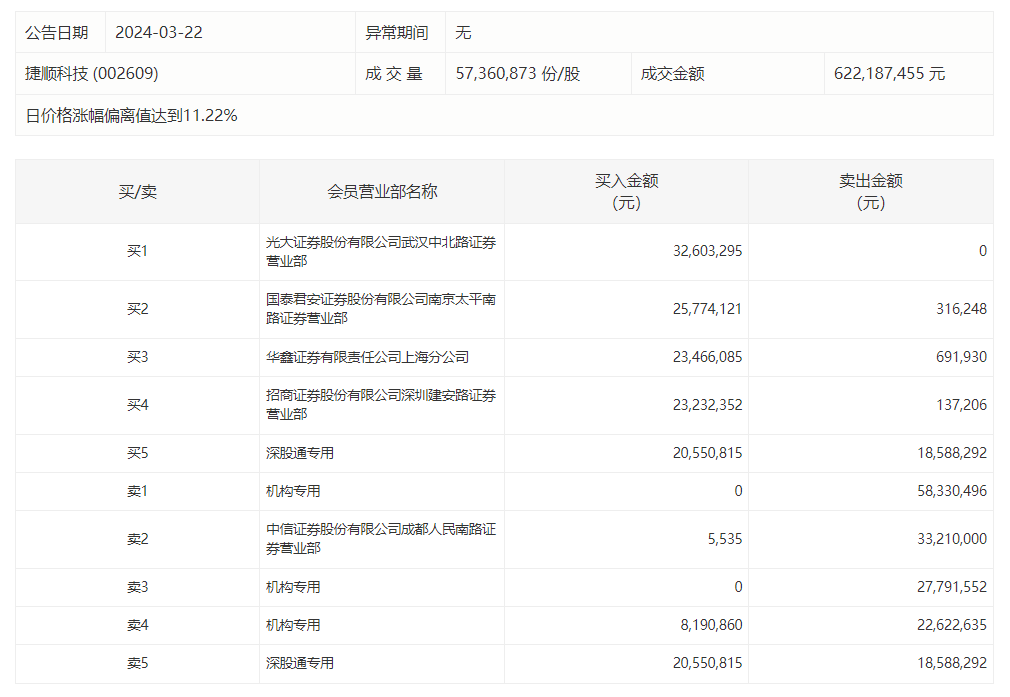
Task: Click the 日价格涨幅偏离值达到11.22% reason text
Action: pyautogui.click(x=131, y=115)
